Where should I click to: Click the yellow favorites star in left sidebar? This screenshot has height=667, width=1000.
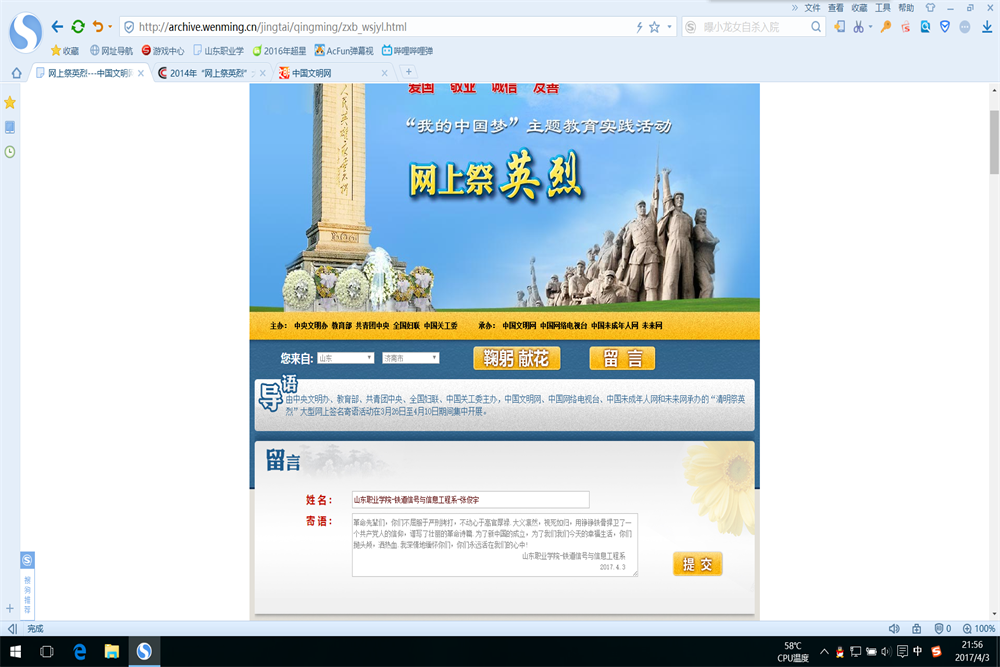10,102
